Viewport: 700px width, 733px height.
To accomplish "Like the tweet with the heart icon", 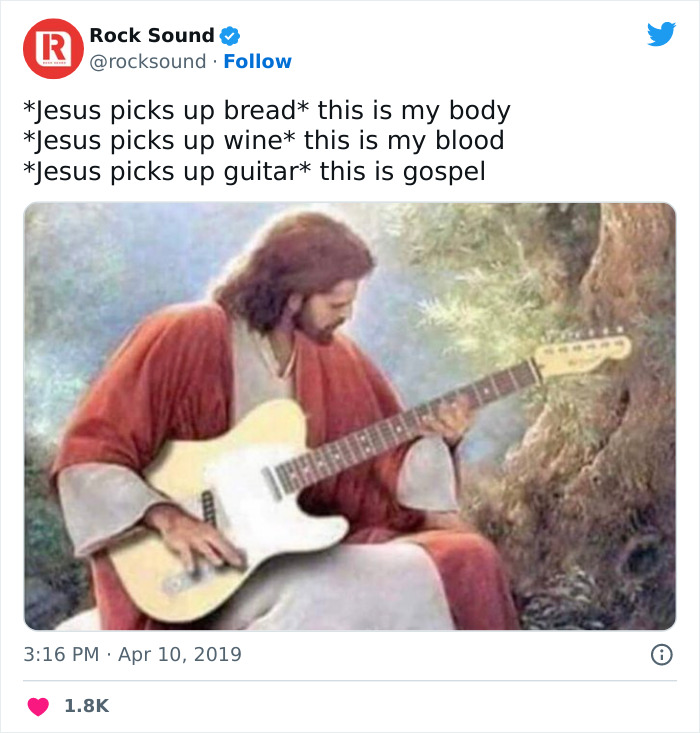I will (38, 706).
